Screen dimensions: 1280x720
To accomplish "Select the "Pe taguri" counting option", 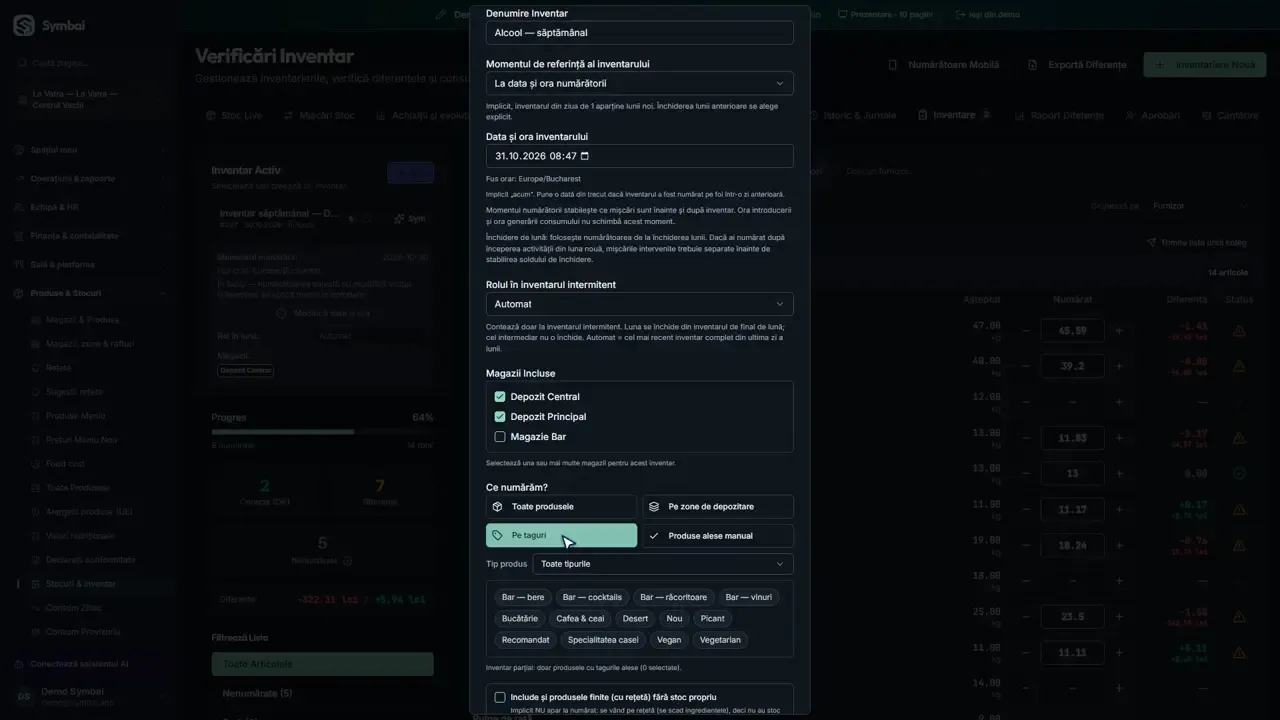I will [561, 536].
